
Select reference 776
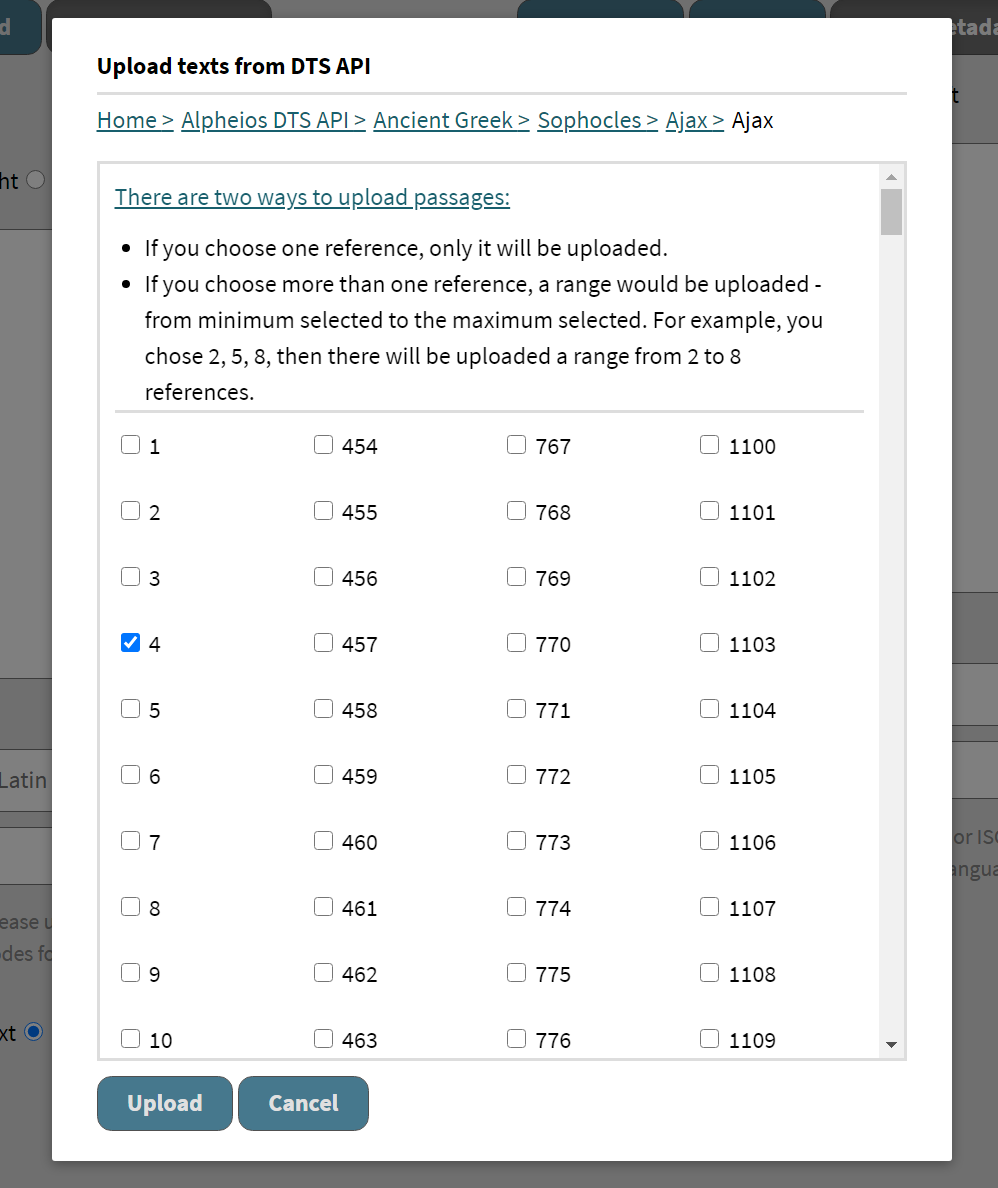(x=516, y=1038)
